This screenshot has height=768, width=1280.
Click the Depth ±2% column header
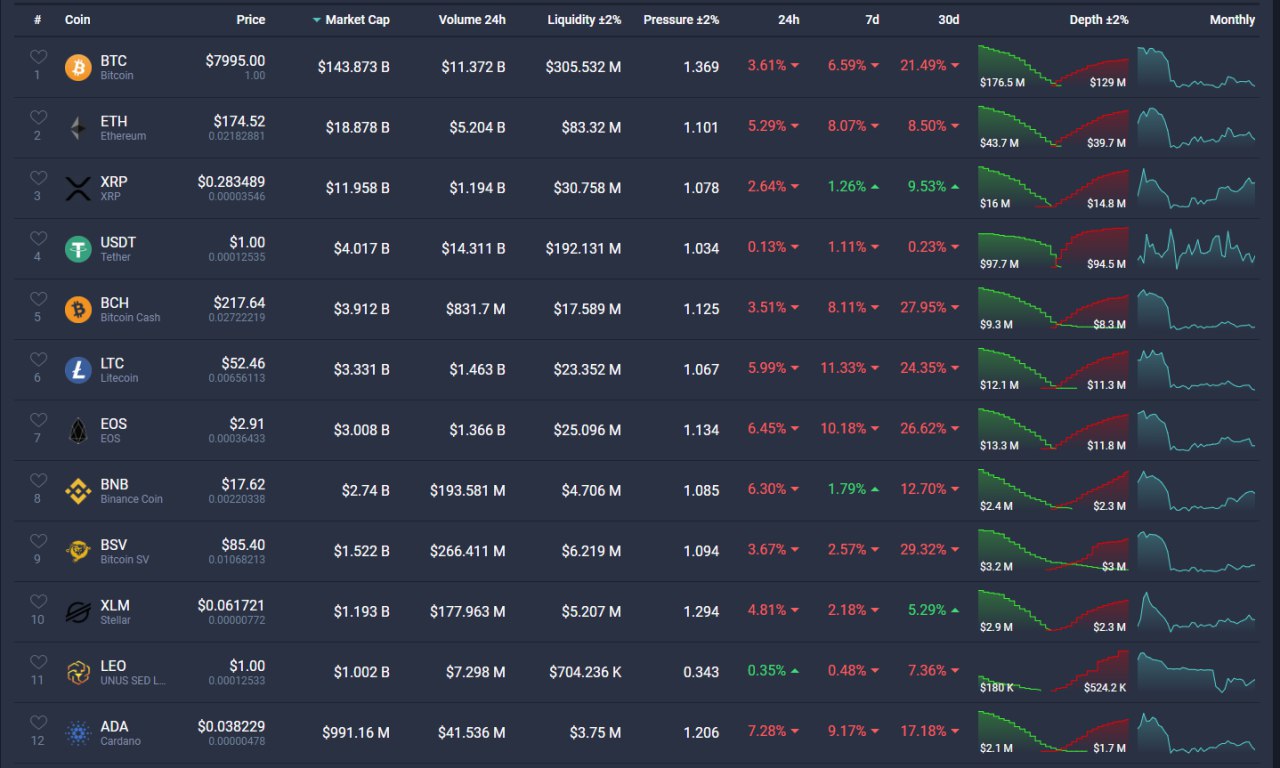(1099, 20)
